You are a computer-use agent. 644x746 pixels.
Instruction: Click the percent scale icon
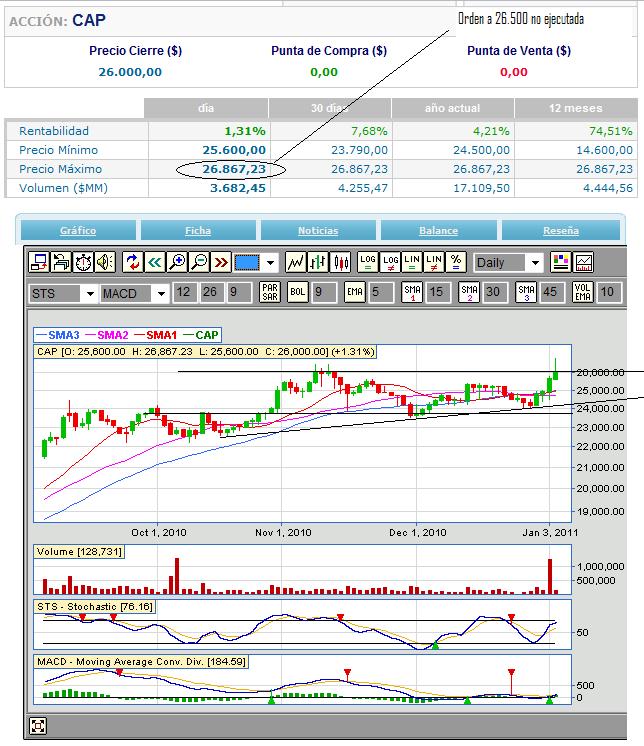coord(456,262)
